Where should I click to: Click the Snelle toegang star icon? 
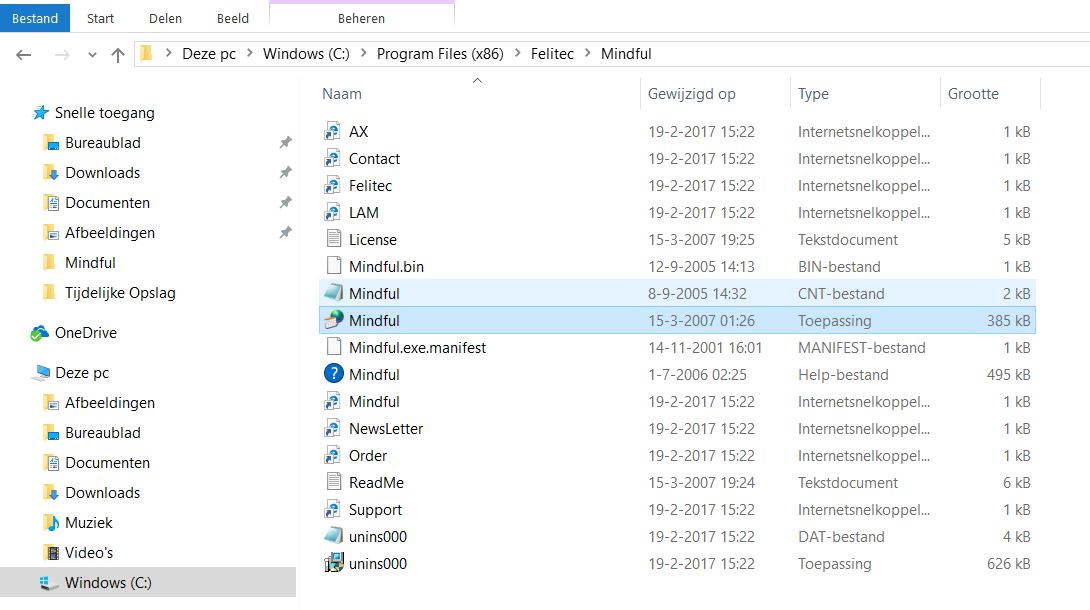41,113
